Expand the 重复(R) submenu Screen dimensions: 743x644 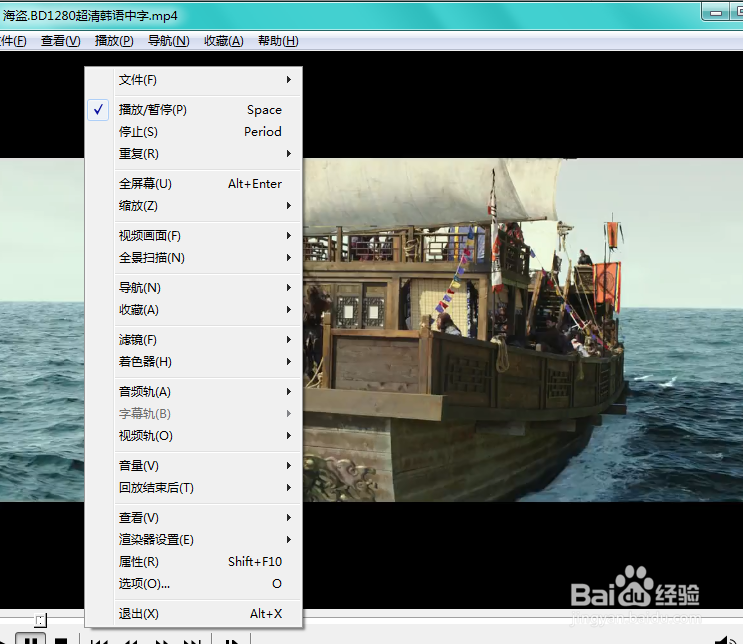point(193,154)
